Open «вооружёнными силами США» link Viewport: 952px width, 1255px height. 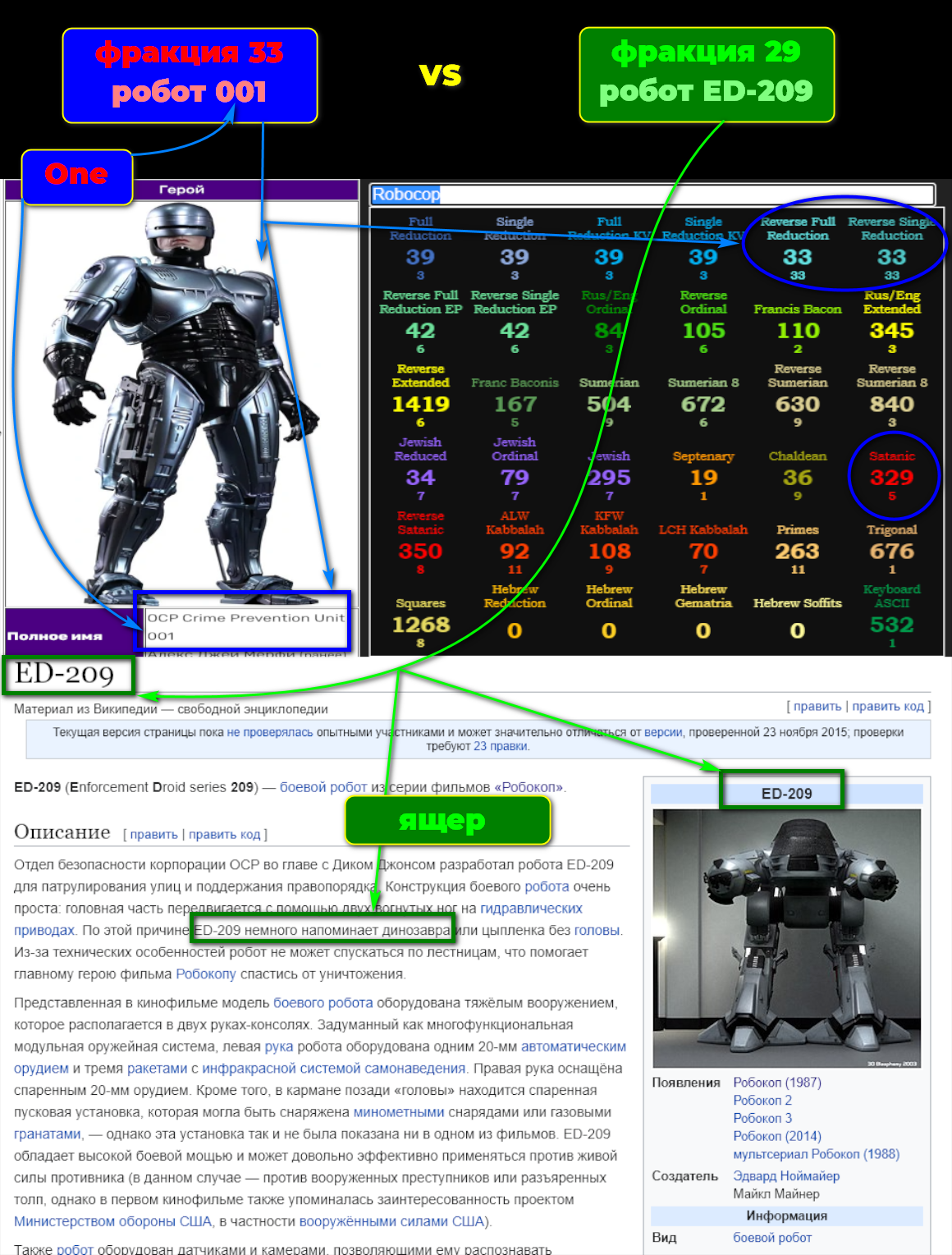coord(392,1221)
